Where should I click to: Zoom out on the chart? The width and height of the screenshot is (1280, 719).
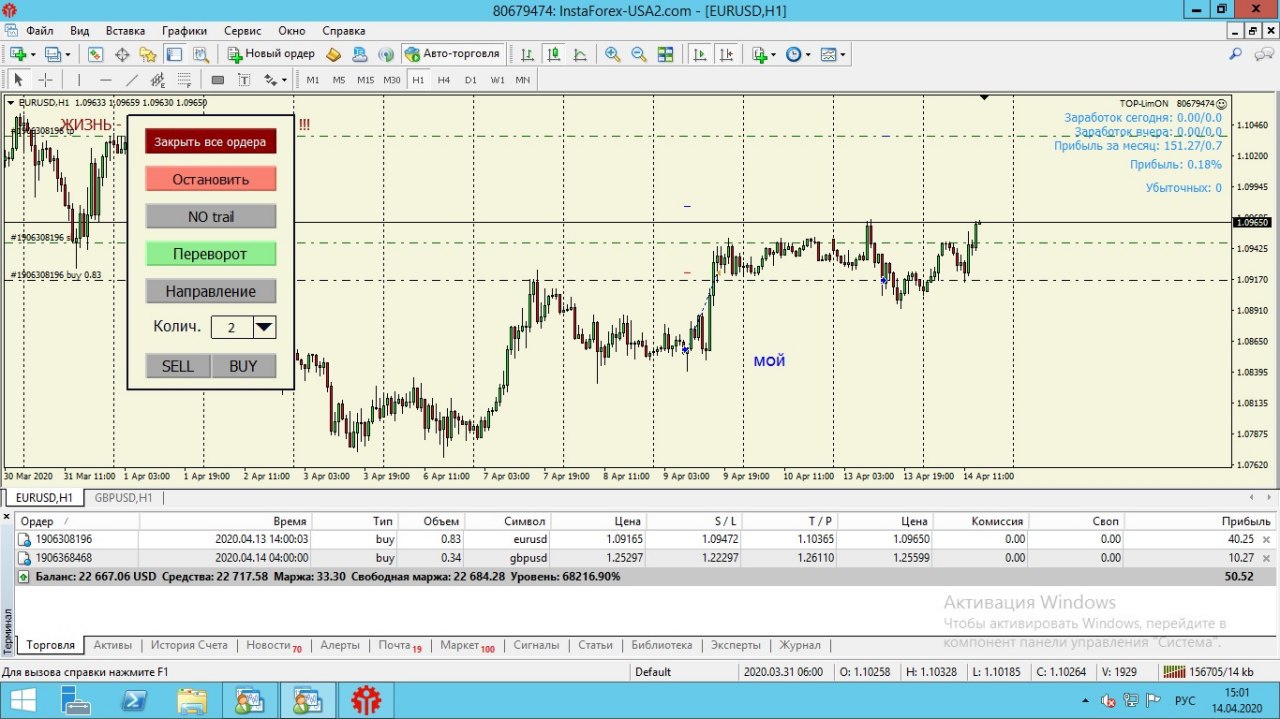pyautogui.click(x=639, y=54)
